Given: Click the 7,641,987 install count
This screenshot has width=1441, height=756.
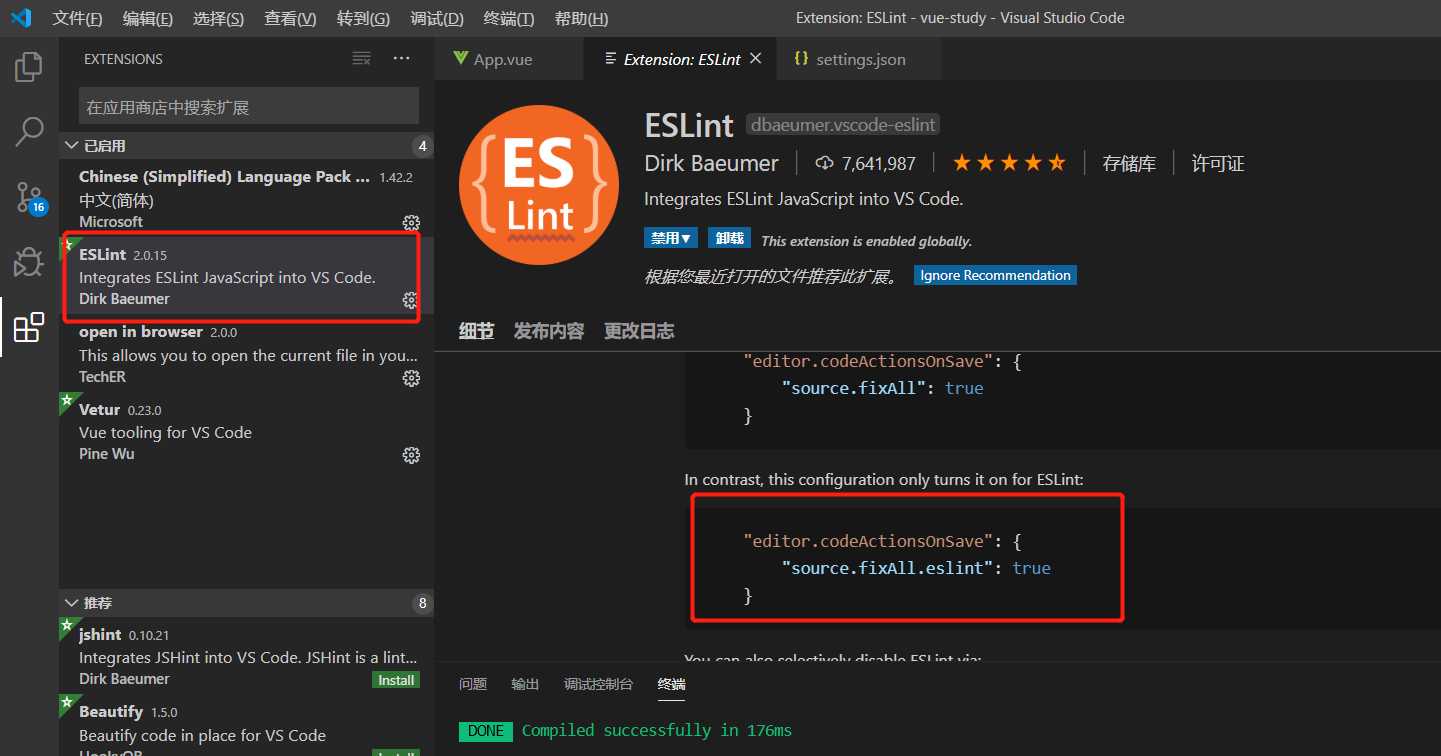Looking at the screenshot, I should (879, 163).
